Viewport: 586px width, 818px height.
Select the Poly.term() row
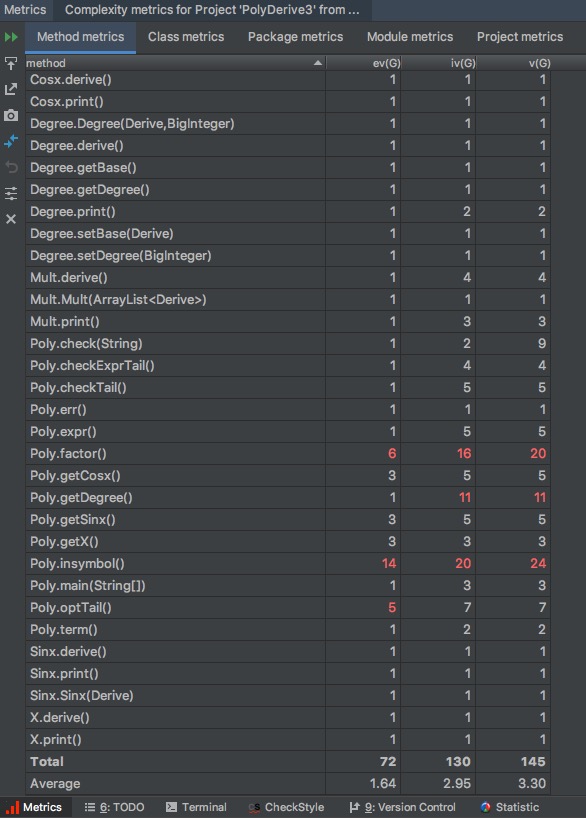pos(288,629)
